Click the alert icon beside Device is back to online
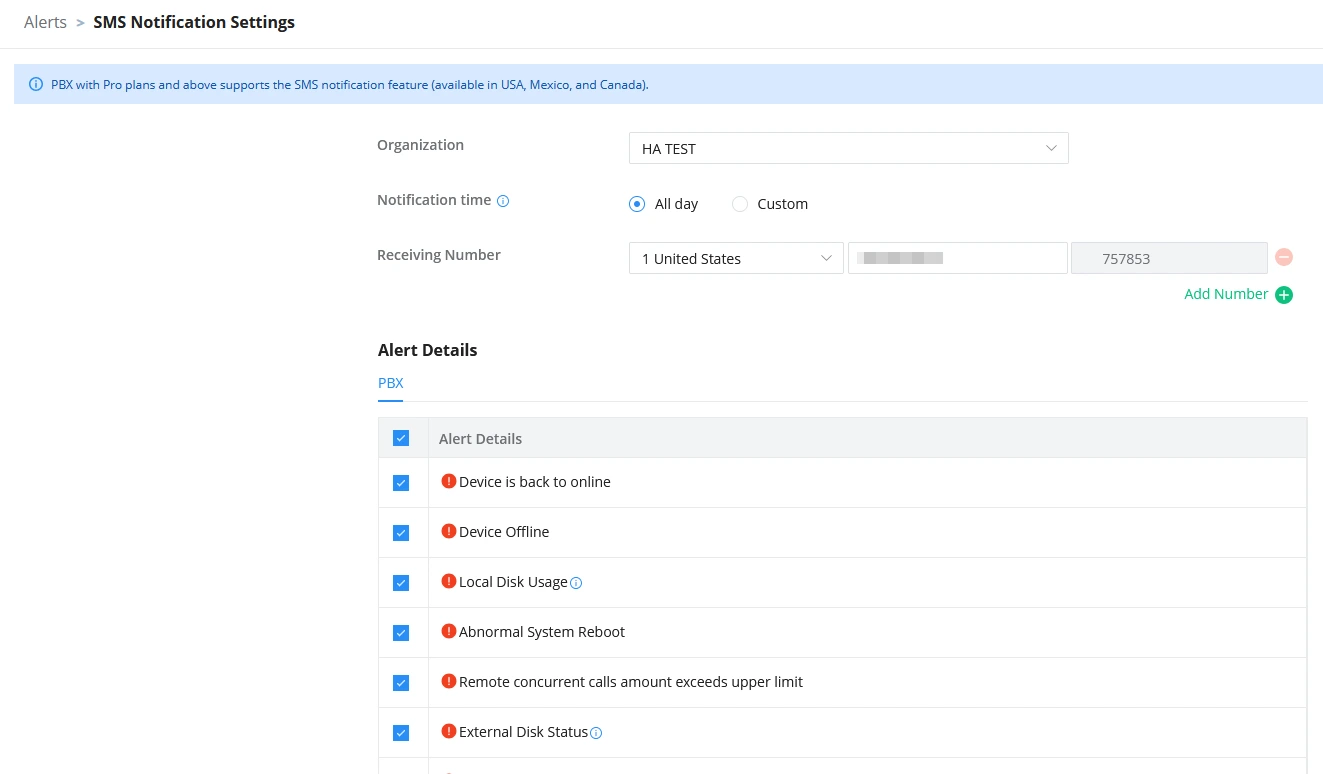 pos(449,481)
